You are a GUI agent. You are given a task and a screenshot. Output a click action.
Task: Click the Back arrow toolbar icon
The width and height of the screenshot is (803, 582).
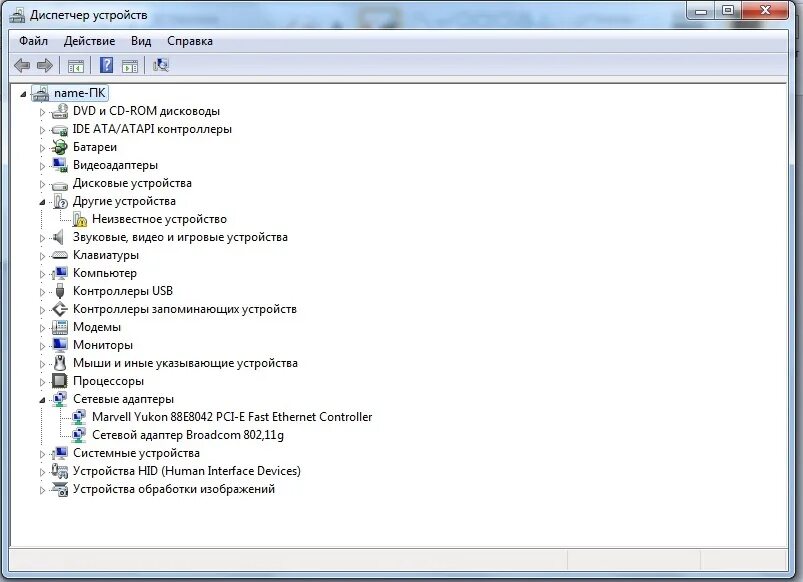[22, 66]
